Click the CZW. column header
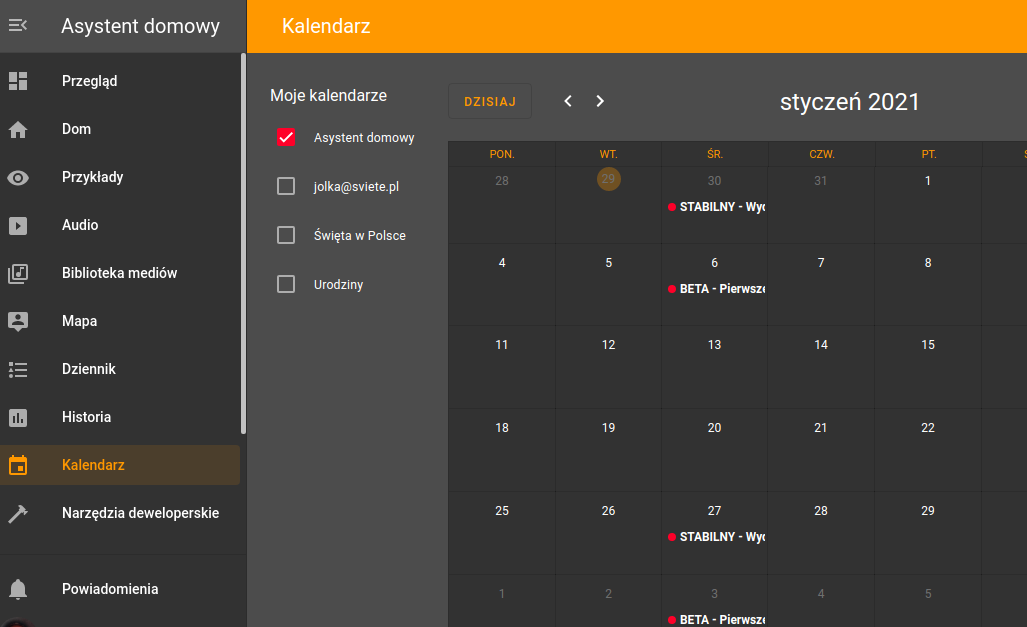Image resolution: width=1027 pixels, height=627 pixels. [821, 155]
